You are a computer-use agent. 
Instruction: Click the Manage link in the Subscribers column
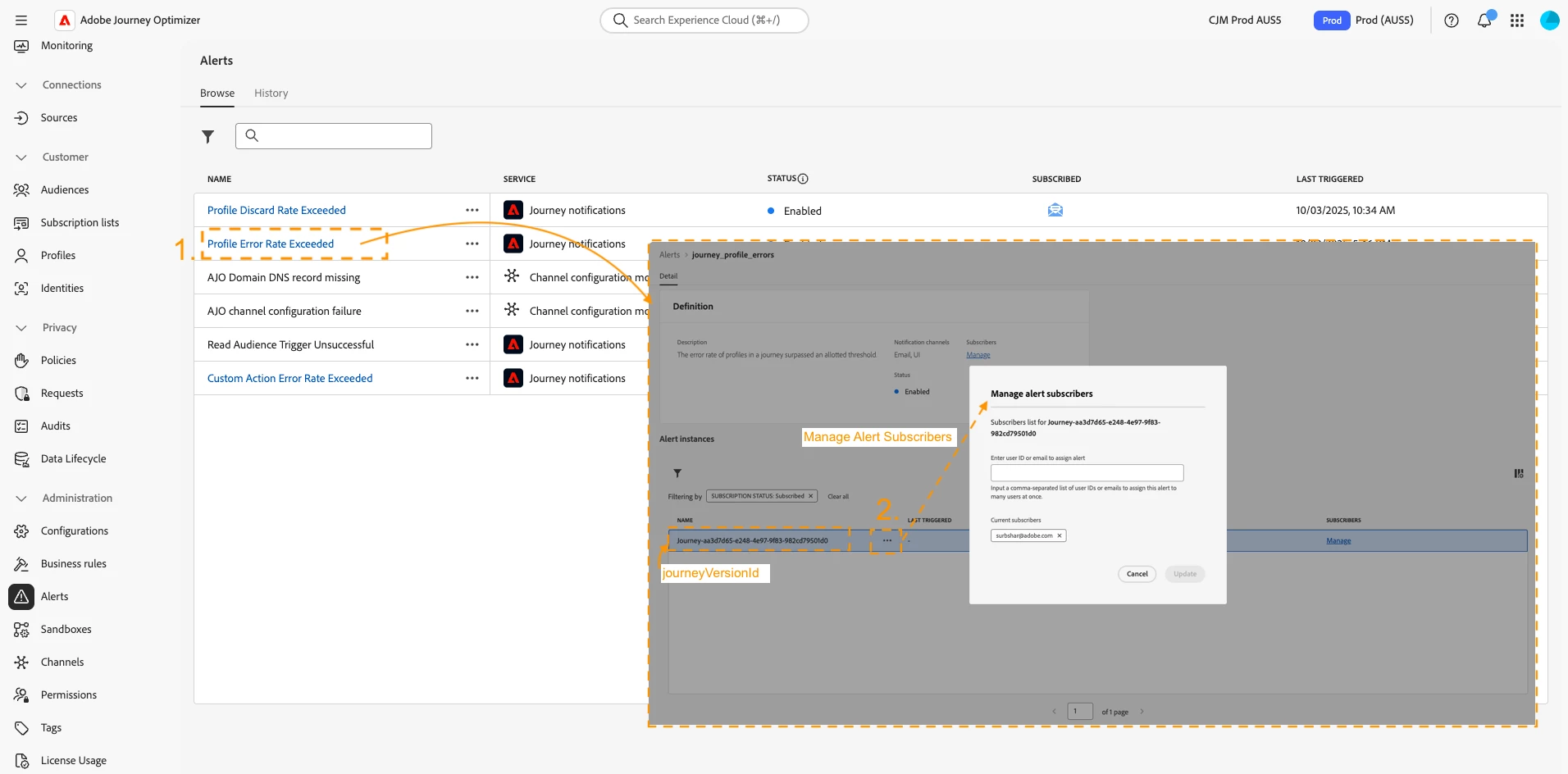pos(1338,541)
